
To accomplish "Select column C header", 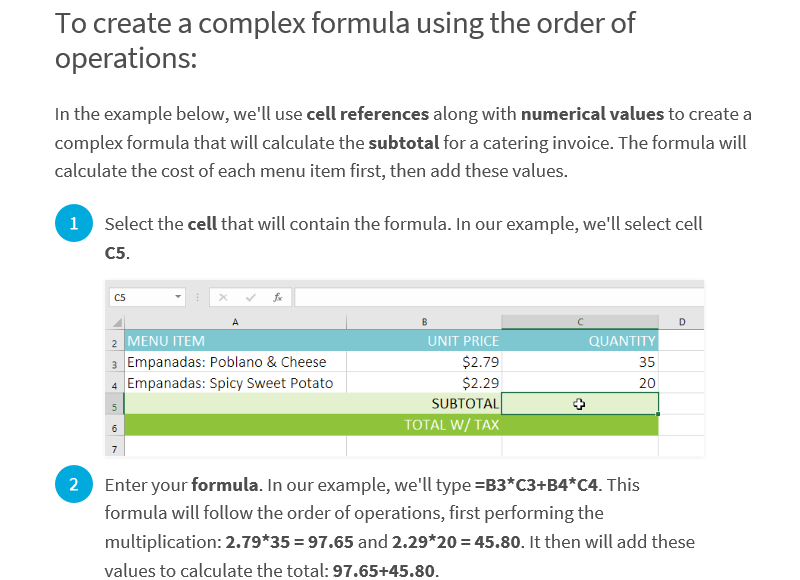I will coord(580,322).
